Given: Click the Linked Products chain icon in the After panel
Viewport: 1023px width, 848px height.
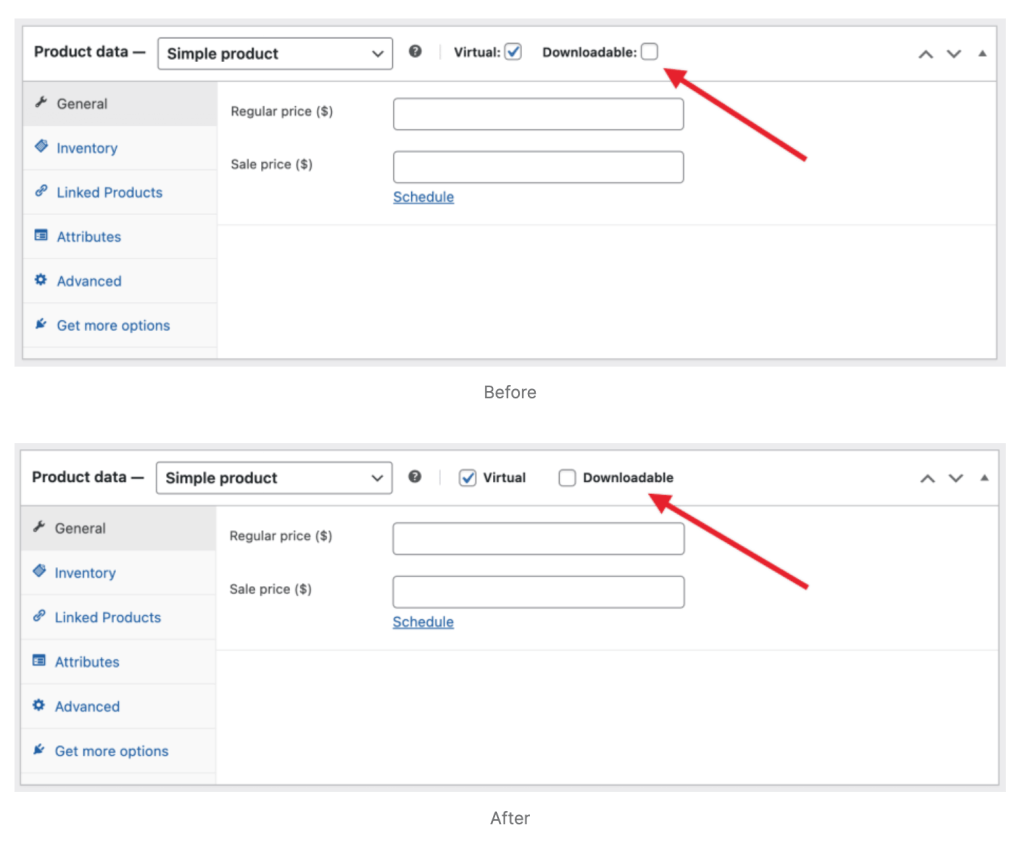Looking at the screenshot, I should (40, 617).
